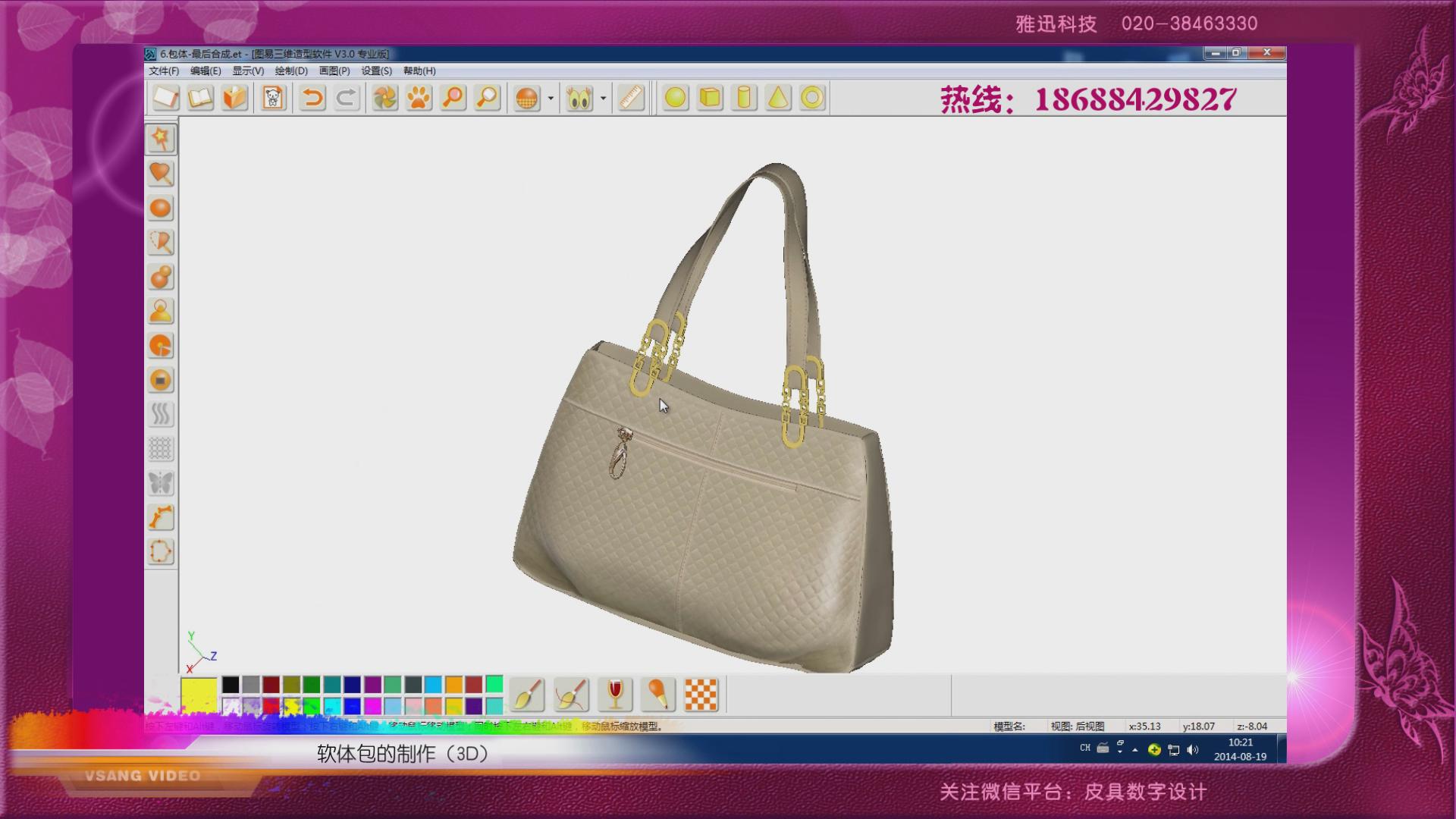Insert a yellow sphere primitive

point(675,98)
